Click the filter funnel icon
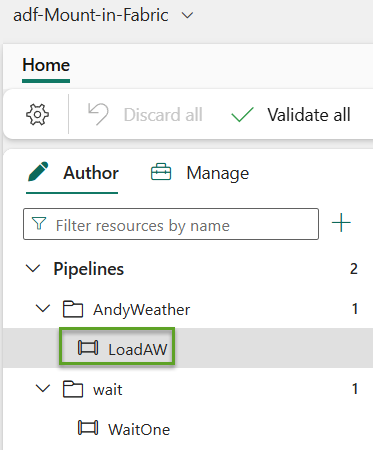Image resolution: width=373 pixels, height=450 pixels. [x=39, y=224]
